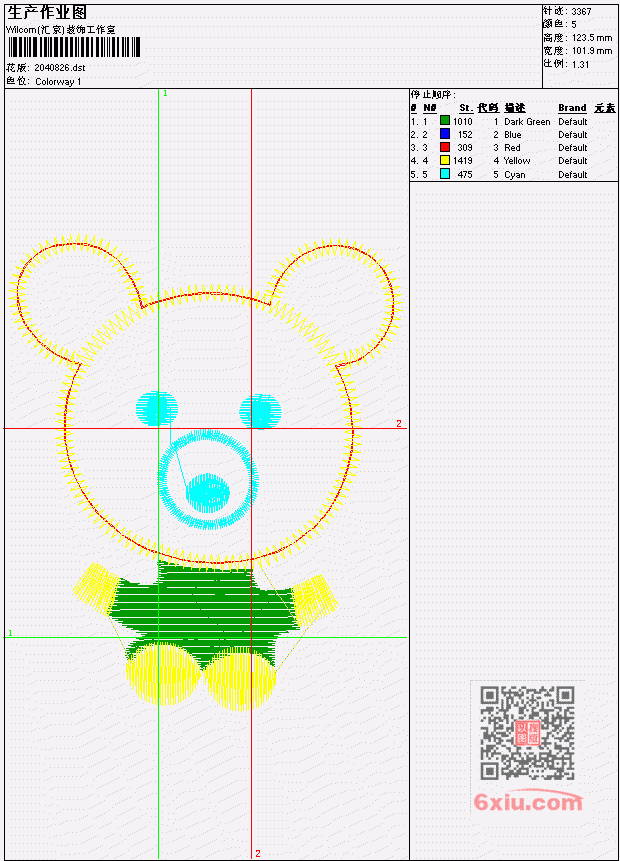The height and width of the screenshot is (861, 620).
Task: Select the 'Yellow' description text
Action: tap(517, 161)
